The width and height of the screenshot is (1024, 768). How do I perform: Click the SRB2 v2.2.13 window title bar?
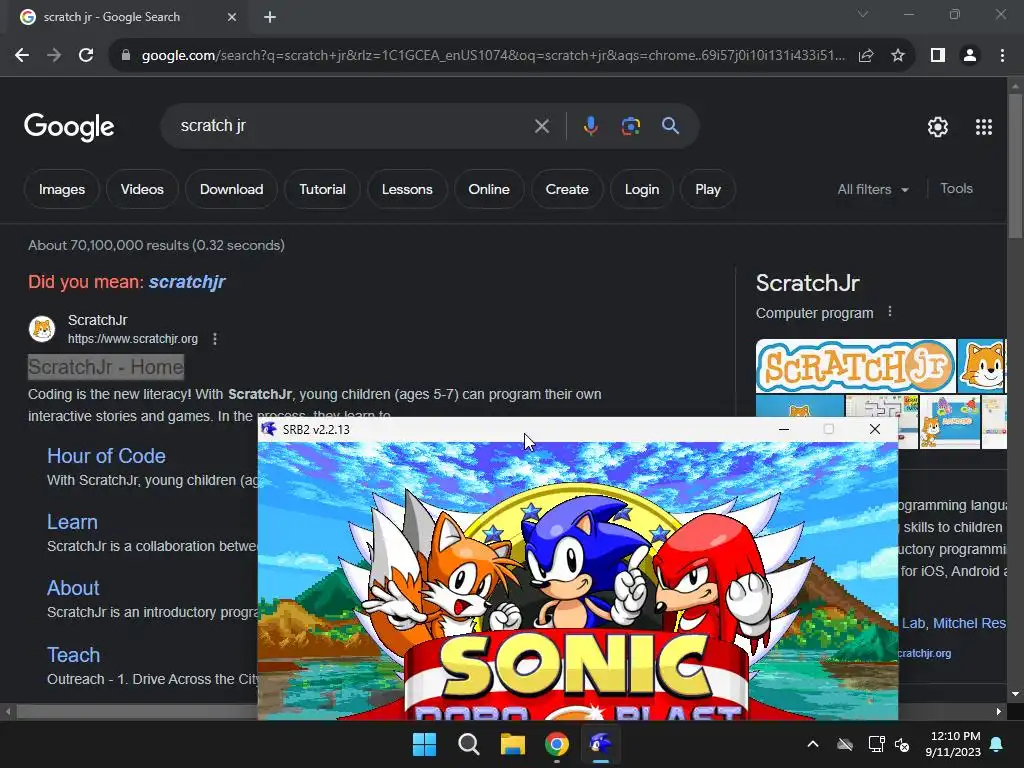(x=522, y=429)
